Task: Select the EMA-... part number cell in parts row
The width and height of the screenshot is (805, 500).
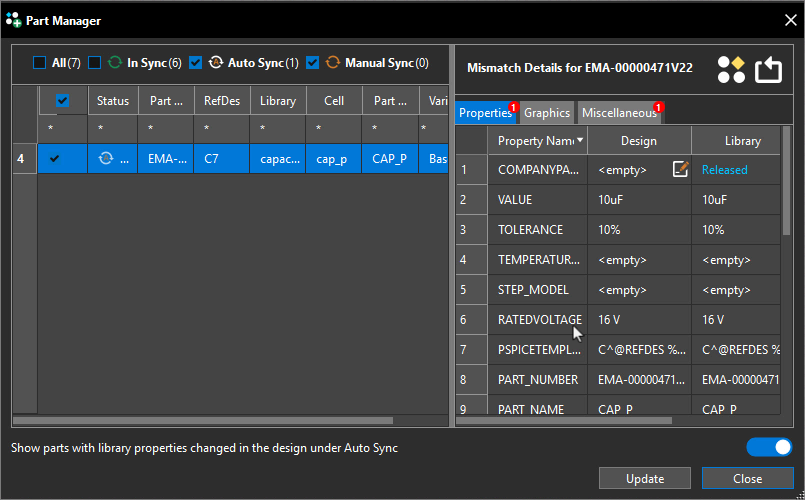Action: click(166, 159)
